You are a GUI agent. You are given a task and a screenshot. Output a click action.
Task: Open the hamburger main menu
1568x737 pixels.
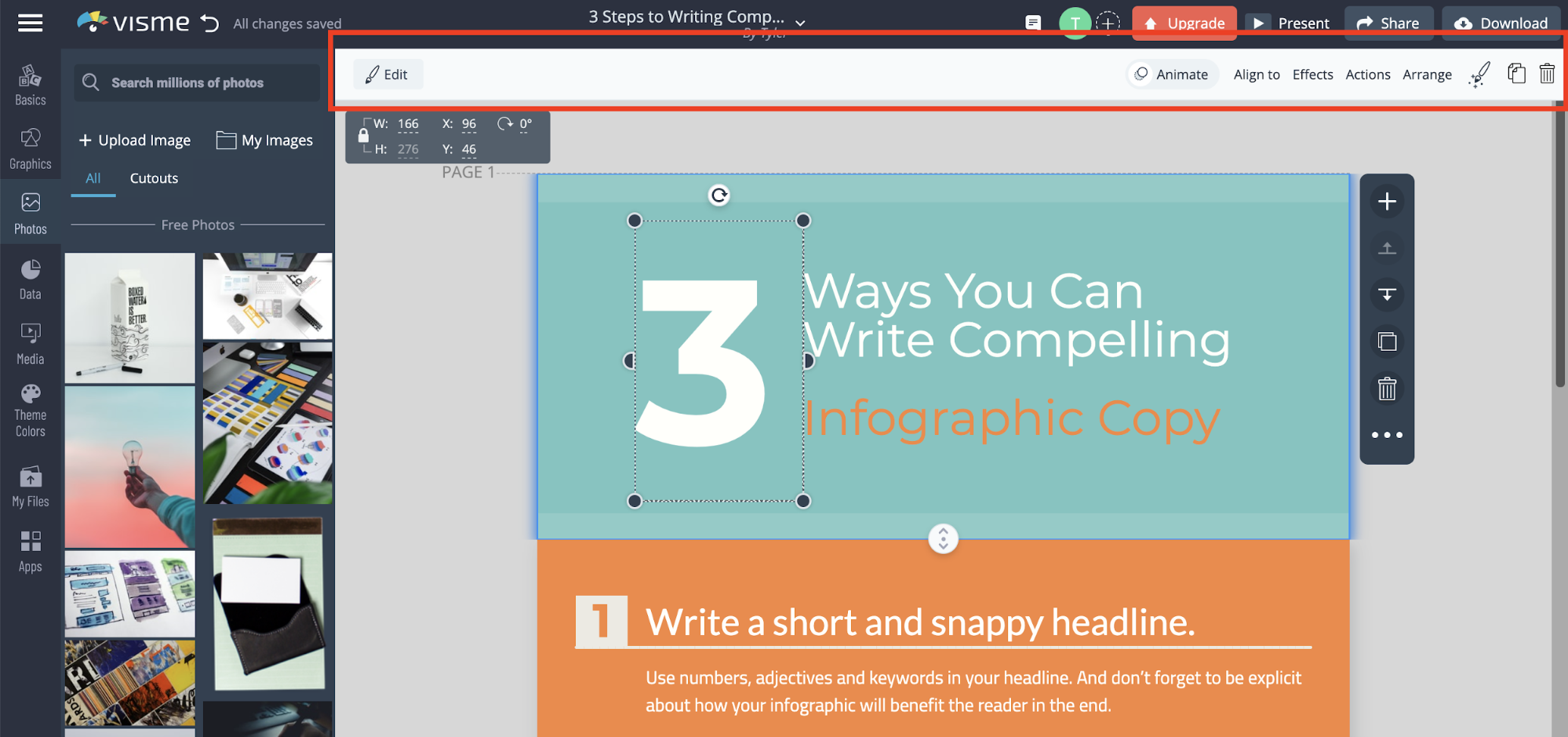pos(30,23)
